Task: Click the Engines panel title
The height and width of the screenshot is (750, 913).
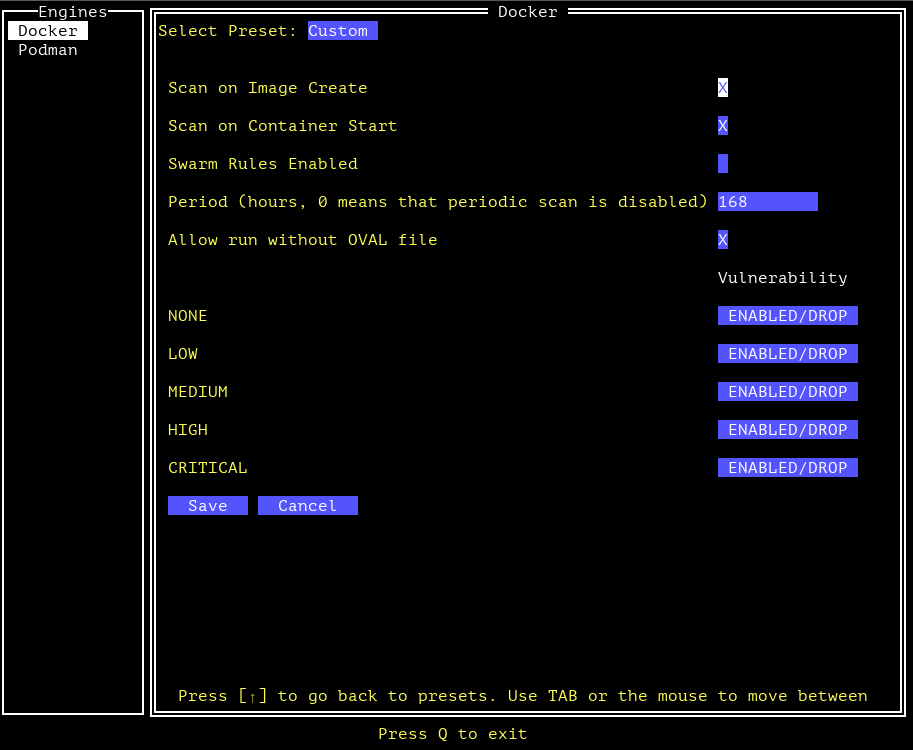Action: (x=73, y=12)
